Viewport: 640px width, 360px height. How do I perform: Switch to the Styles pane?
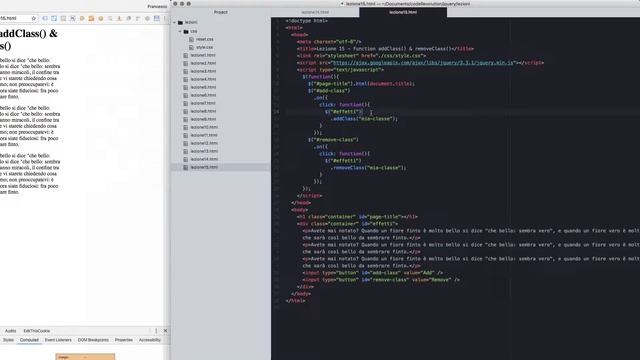8,340
